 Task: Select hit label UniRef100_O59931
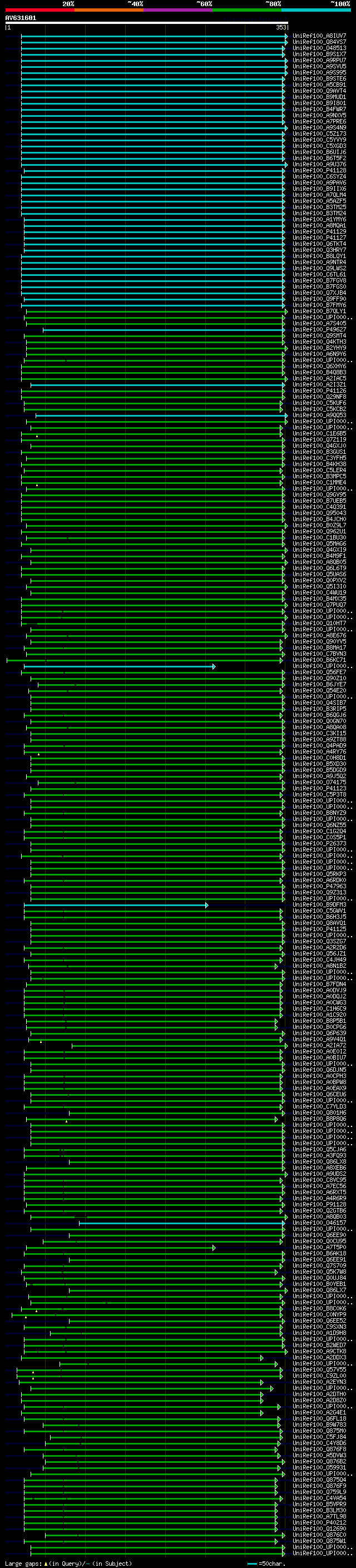(319, 1467)
